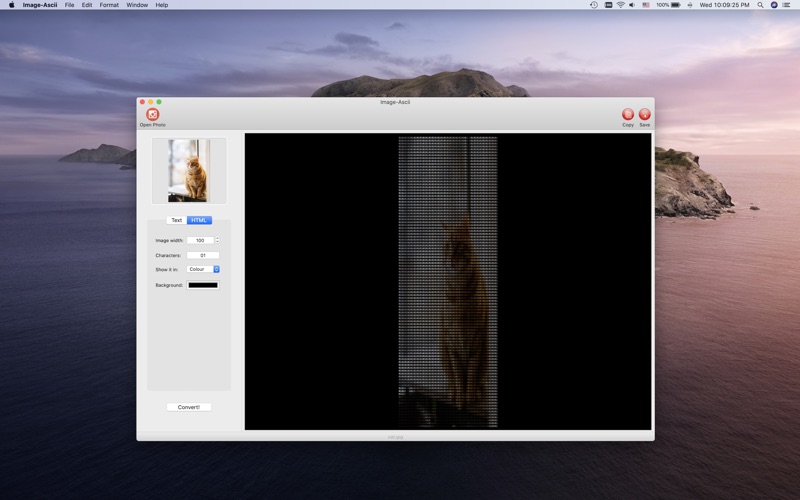The image size is (800, 500).
Task: Click the Image width stepper arrows
Action: coord(217,240)
